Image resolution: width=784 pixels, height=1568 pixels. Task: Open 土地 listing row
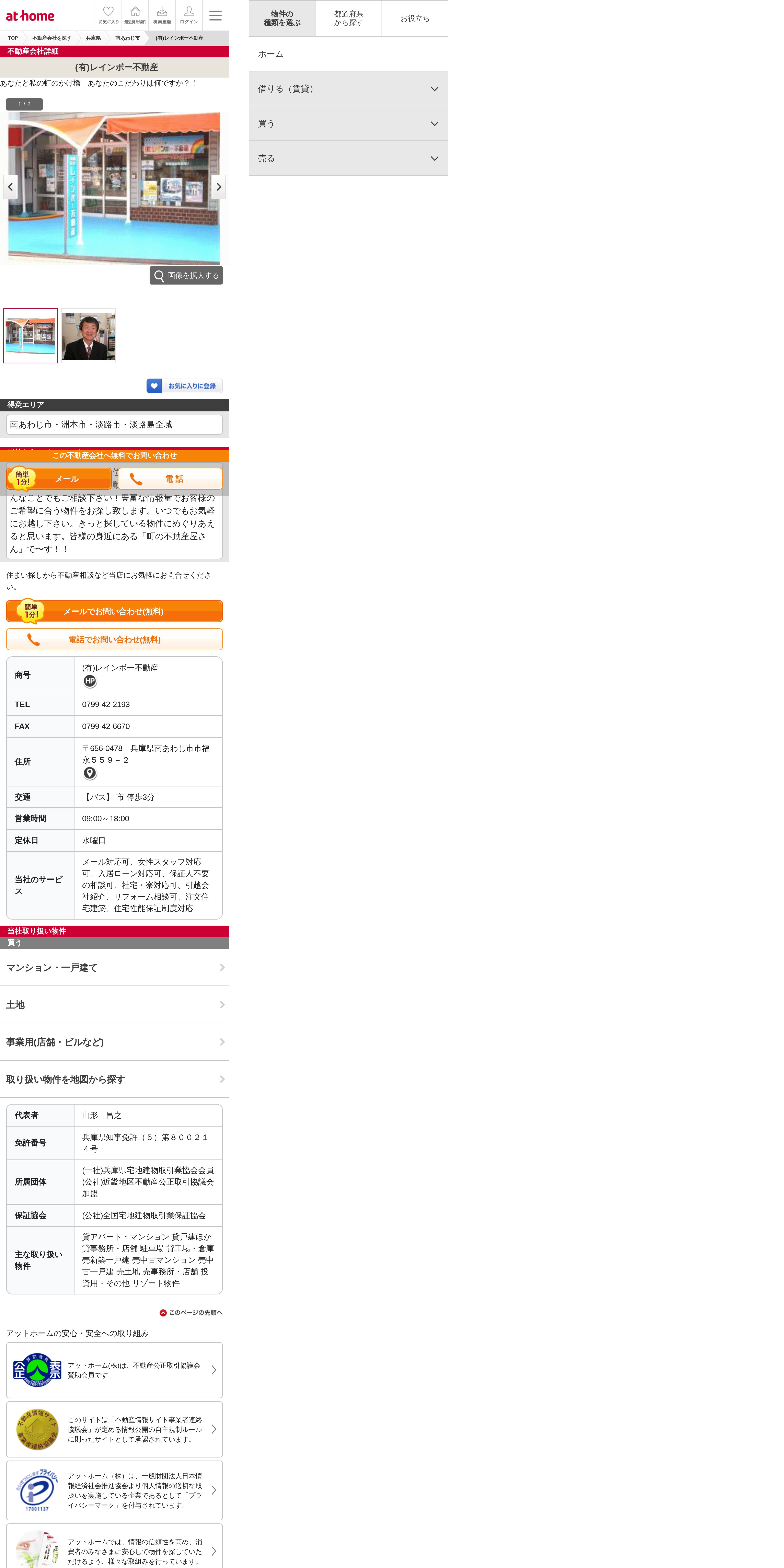click(114, 1004)
